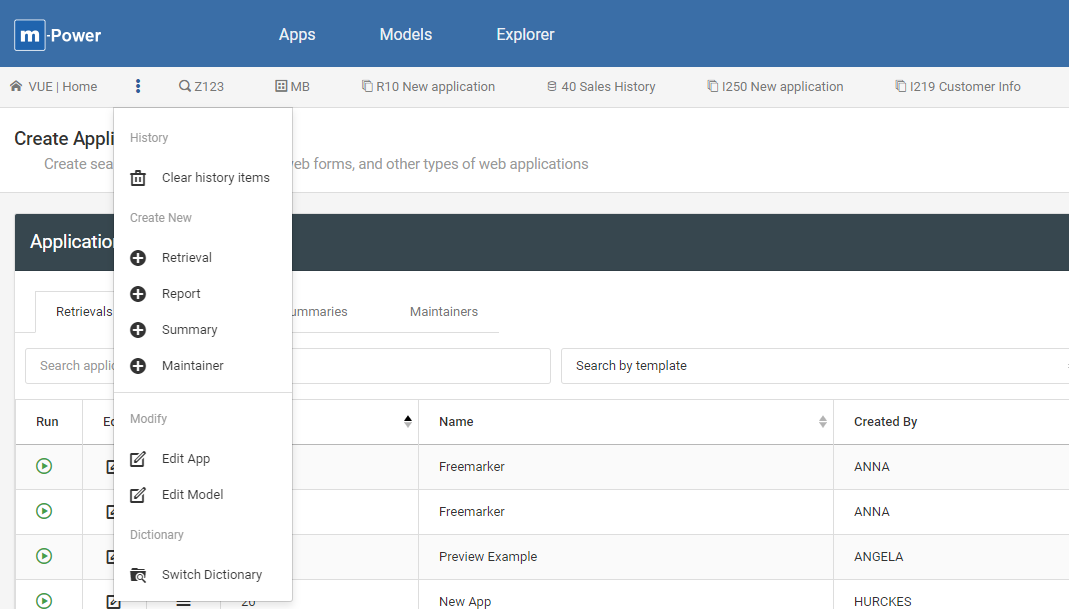The image size is (1069, 609).
Task: Click the pencil icon next to Edit App
Action: (x=139, y=459)
